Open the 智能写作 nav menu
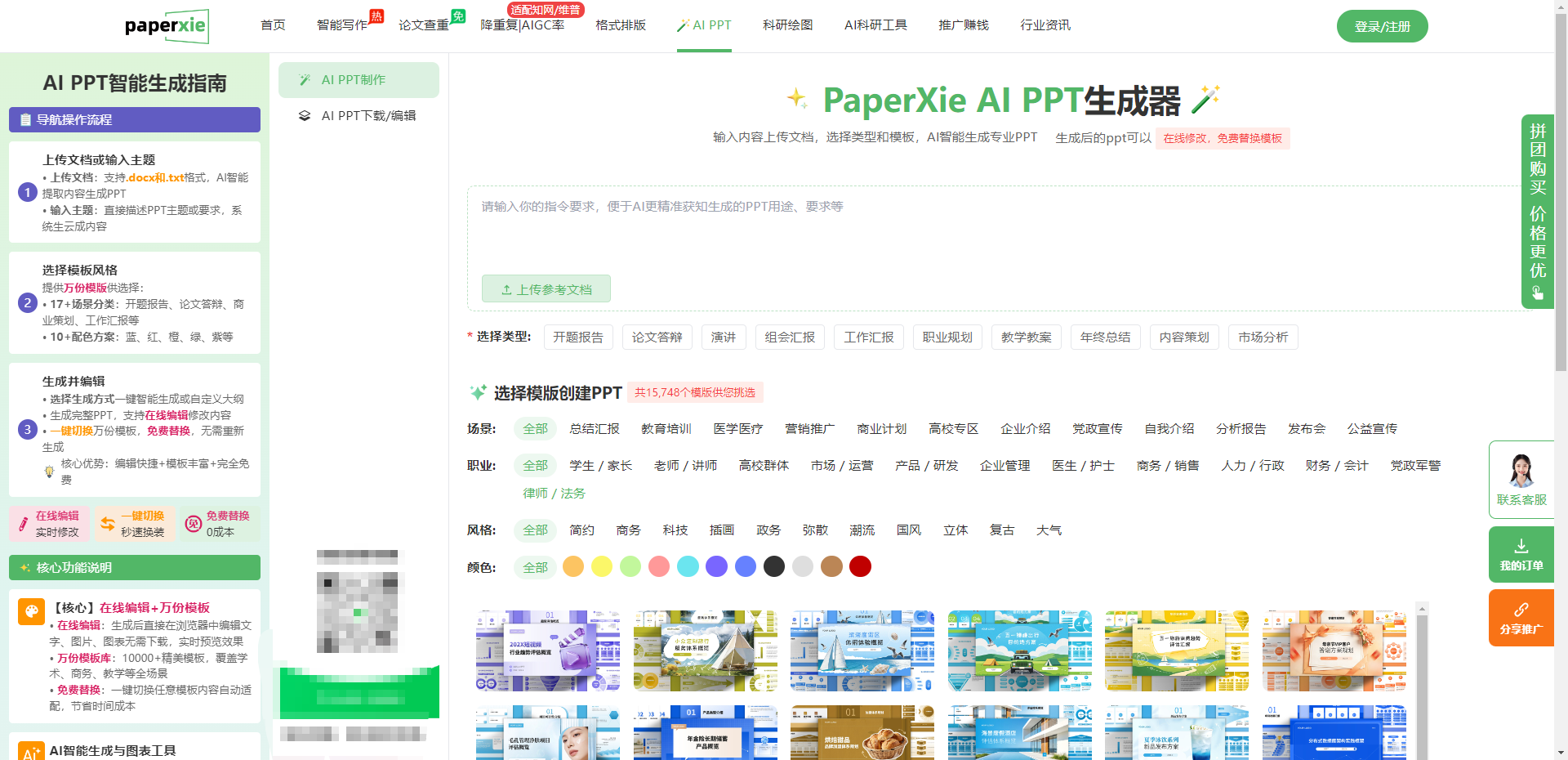 pos(341,25)
